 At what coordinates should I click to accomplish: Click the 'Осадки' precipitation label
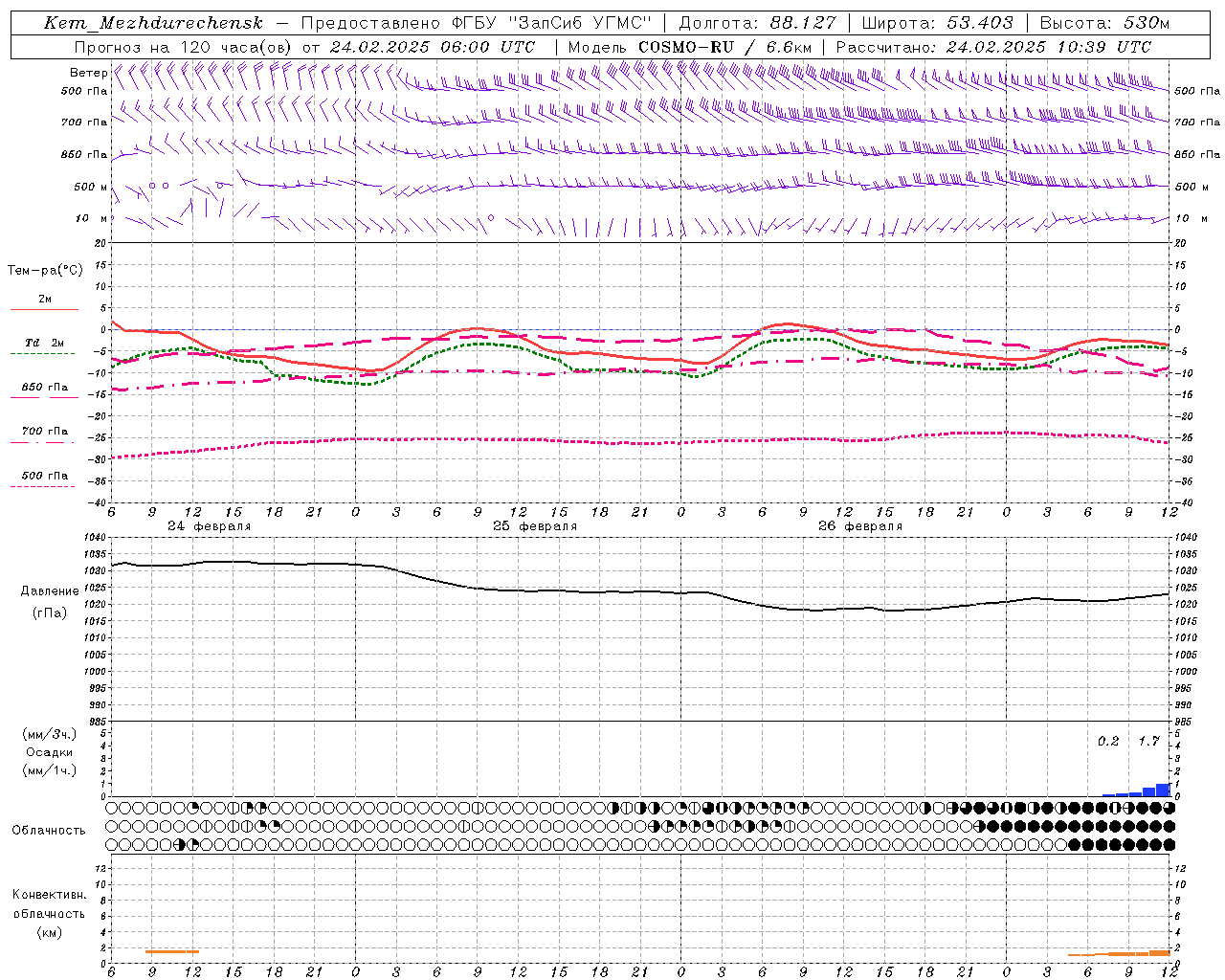pos(50,753)
